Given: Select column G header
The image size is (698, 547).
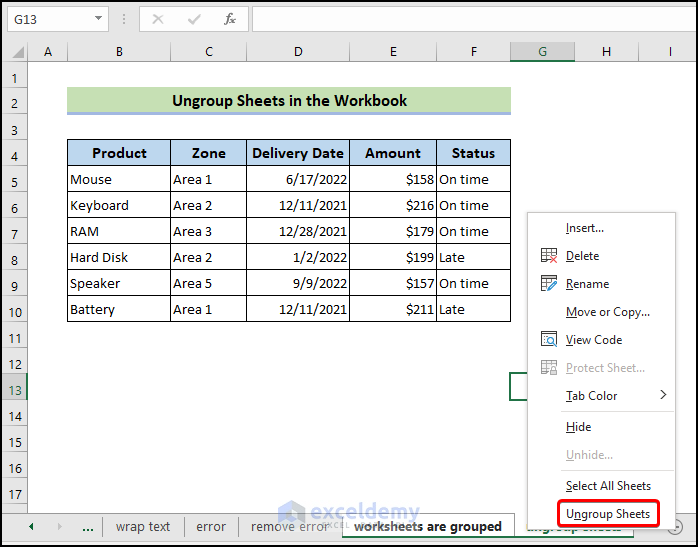Looking at the screenshot, I should coord(542,52).
